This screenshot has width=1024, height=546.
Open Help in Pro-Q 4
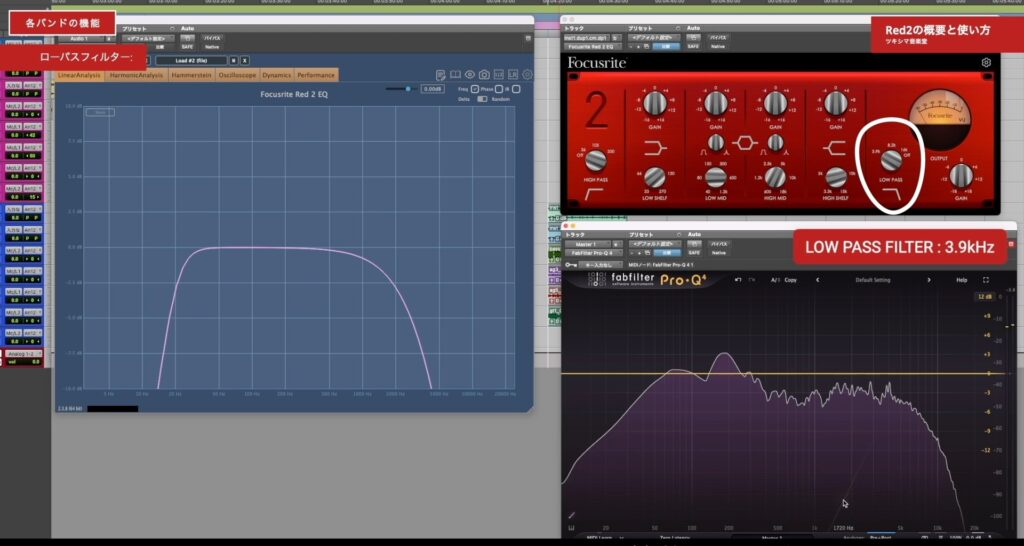pos(961,280)
